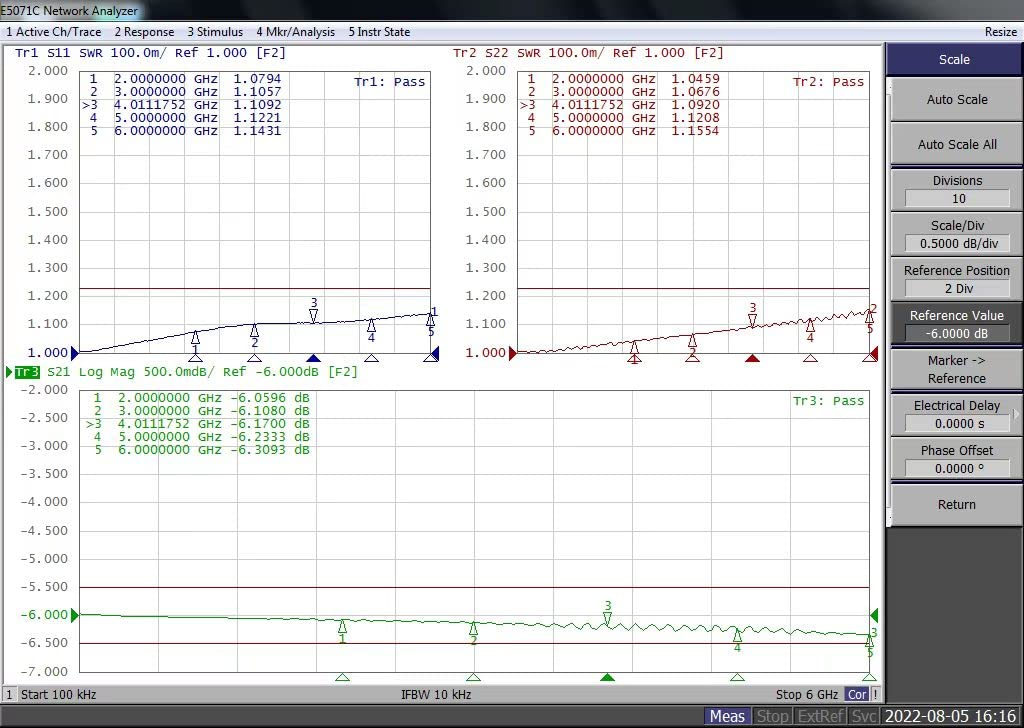
Task: Expand the Electrical Delay softkey arrow
Action: (1016, 414)
